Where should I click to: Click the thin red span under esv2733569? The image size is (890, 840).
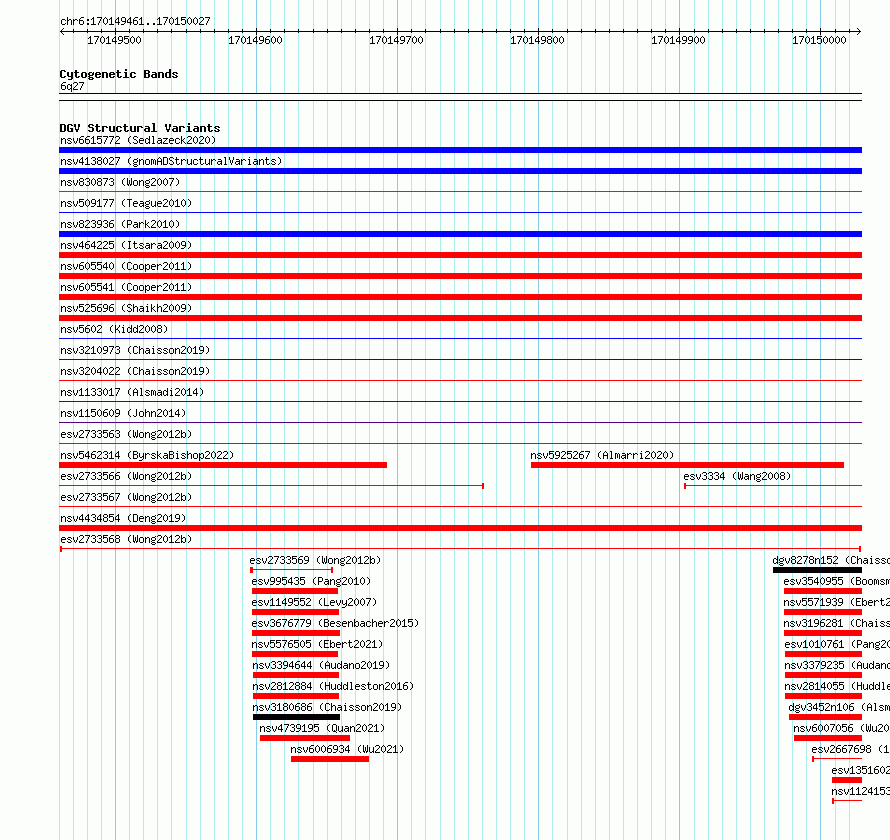coord(292,570)
